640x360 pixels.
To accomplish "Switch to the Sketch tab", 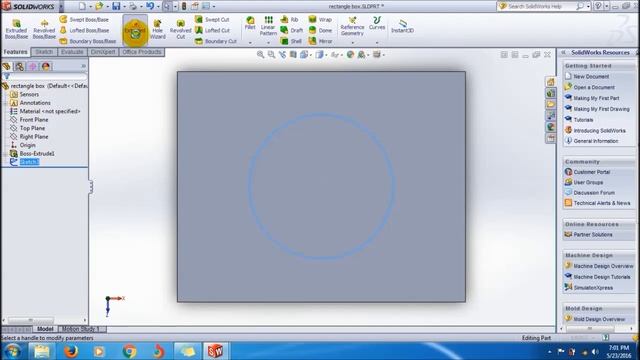I will [44, 52].
